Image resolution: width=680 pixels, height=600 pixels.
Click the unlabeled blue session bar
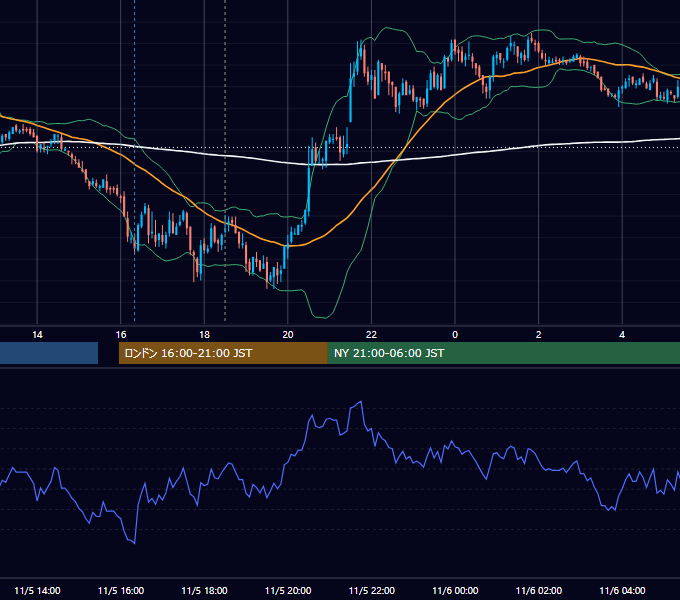pos(49,353)
